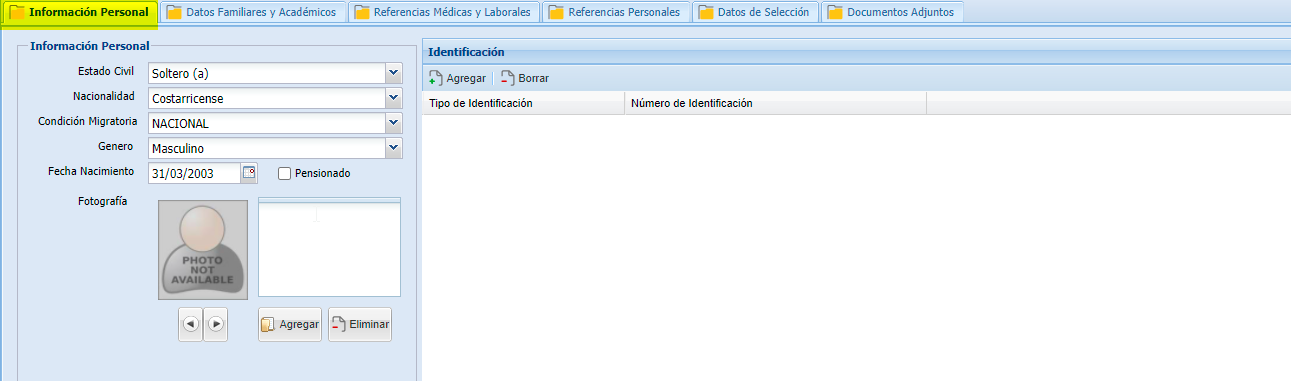Click the Fecha Nacimiento date field
Screen dimensions: 1291x381
tap(195, 173)
